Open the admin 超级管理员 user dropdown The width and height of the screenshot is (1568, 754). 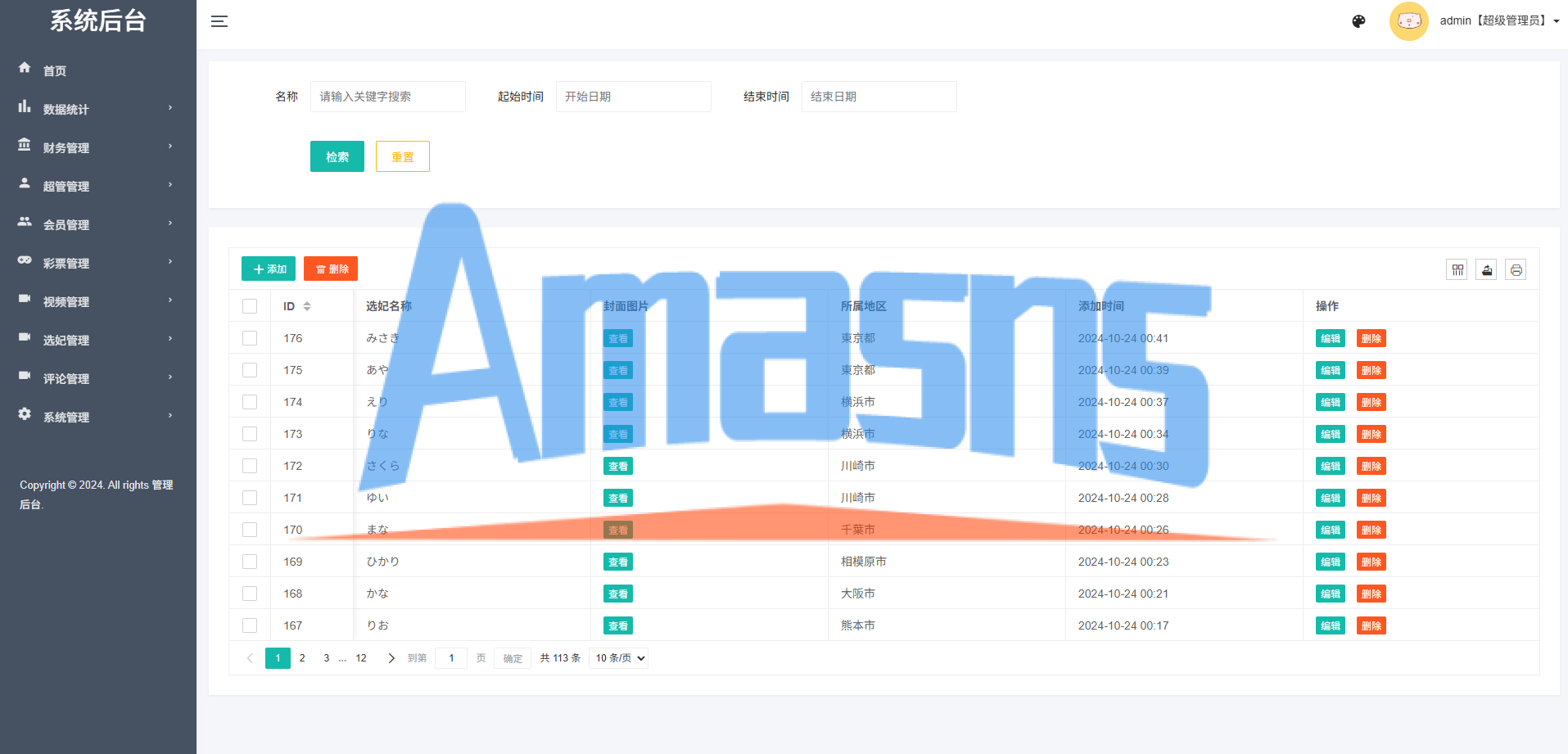pos(1499,21)
